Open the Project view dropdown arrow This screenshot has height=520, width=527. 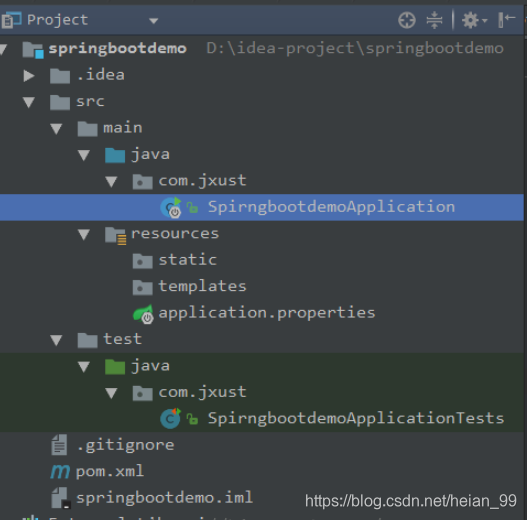tap(154, 21)
